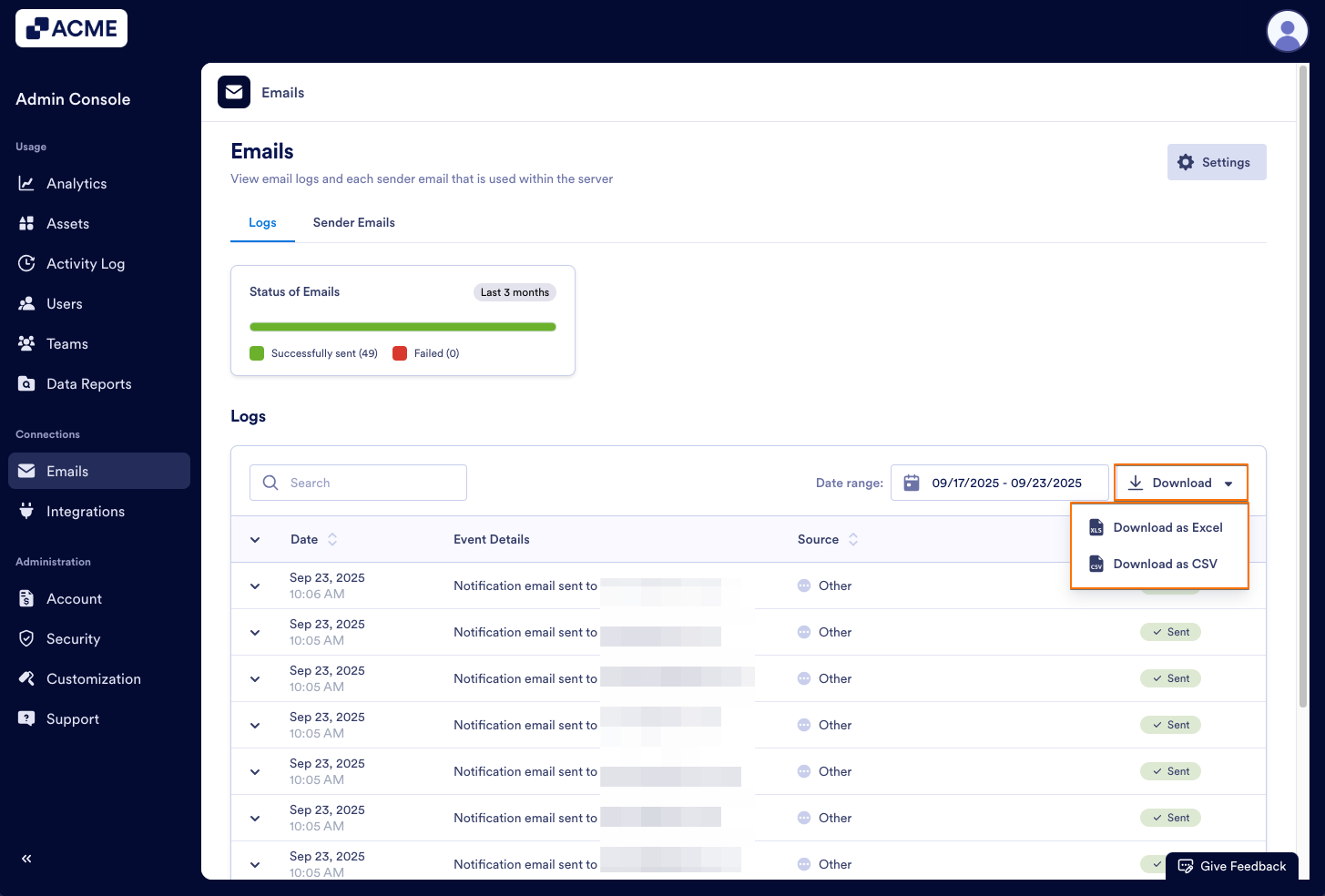Switch to the Sender Emails tab
1325x896 pixels.
click(x=353, y=222)
